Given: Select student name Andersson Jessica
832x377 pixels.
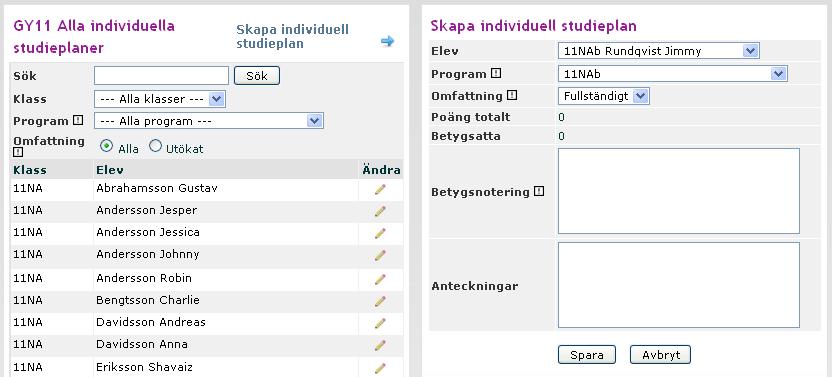Looking at the screenshot, I should tap(148, 232).
